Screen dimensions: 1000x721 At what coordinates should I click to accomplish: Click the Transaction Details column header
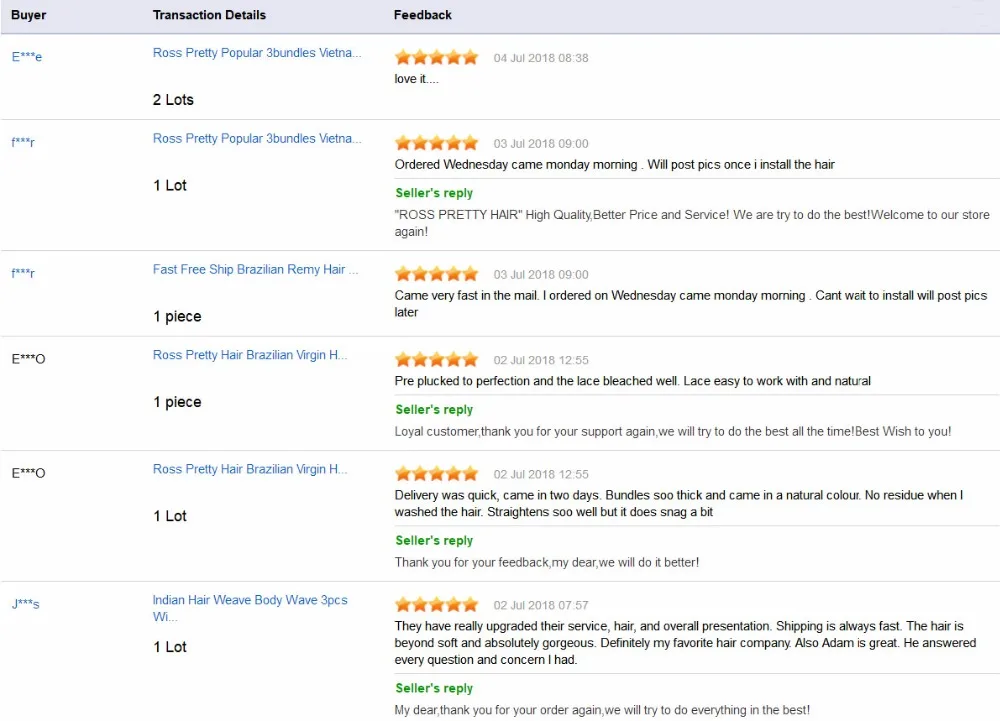(209, 15)
